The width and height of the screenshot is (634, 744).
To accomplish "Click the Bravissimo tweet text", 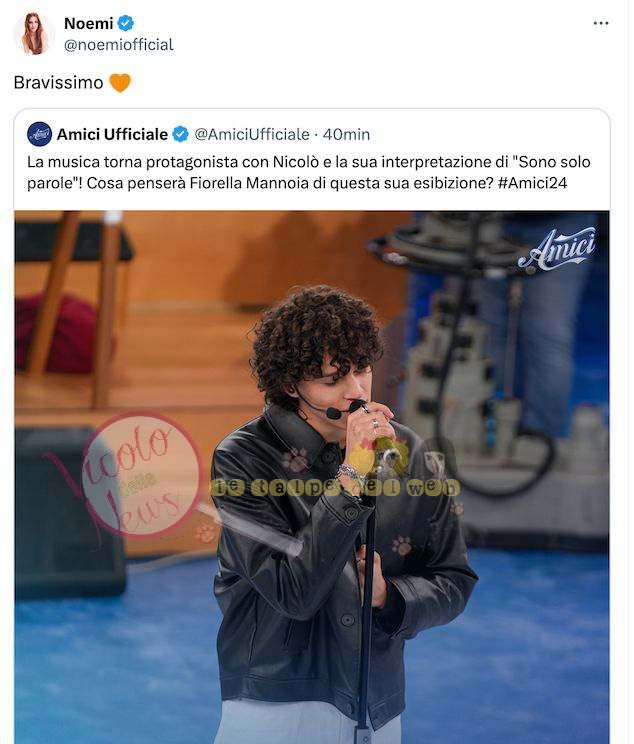I will (x=58, y=83).
